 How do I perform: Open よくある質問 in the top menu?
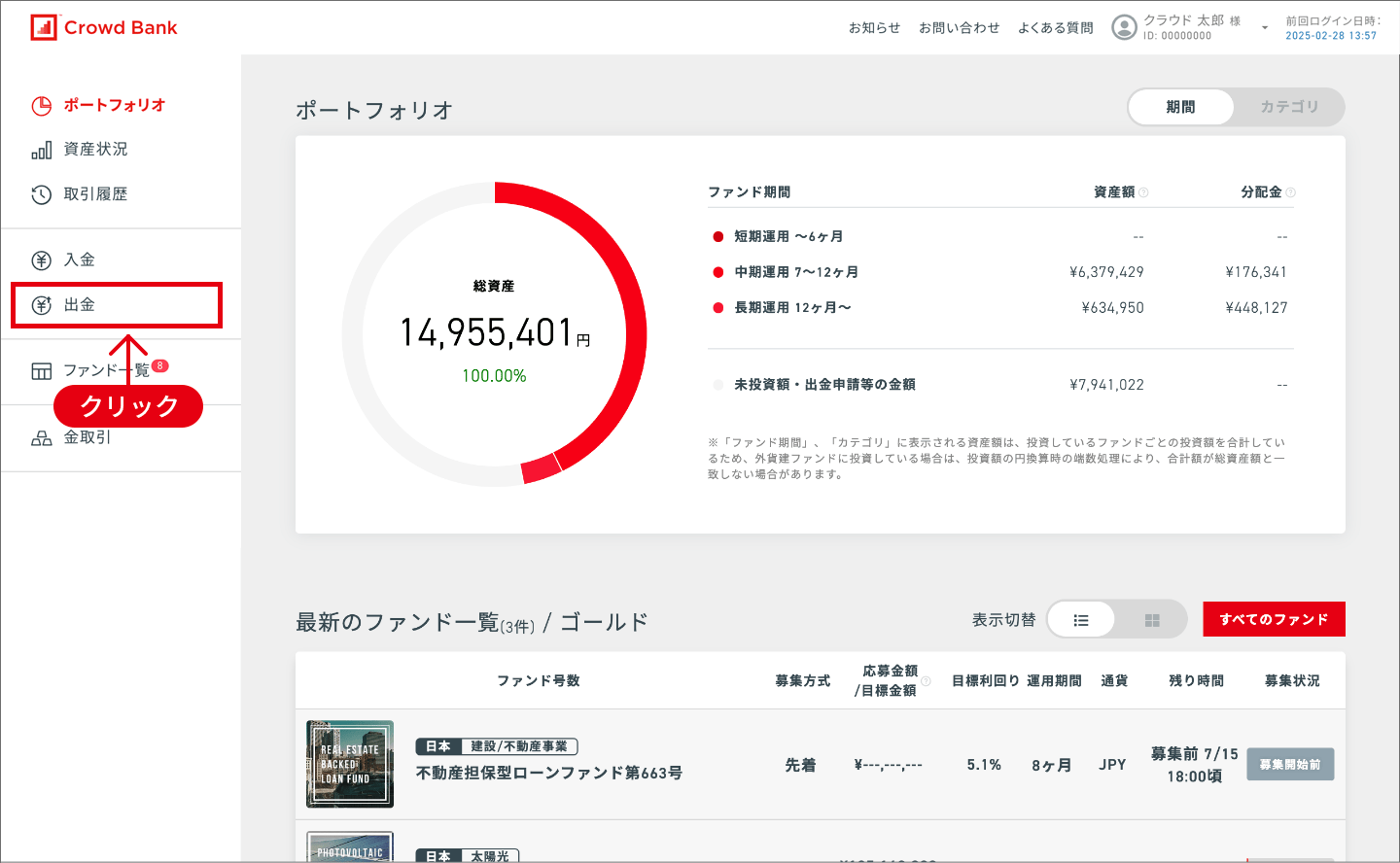[1055, 28]
